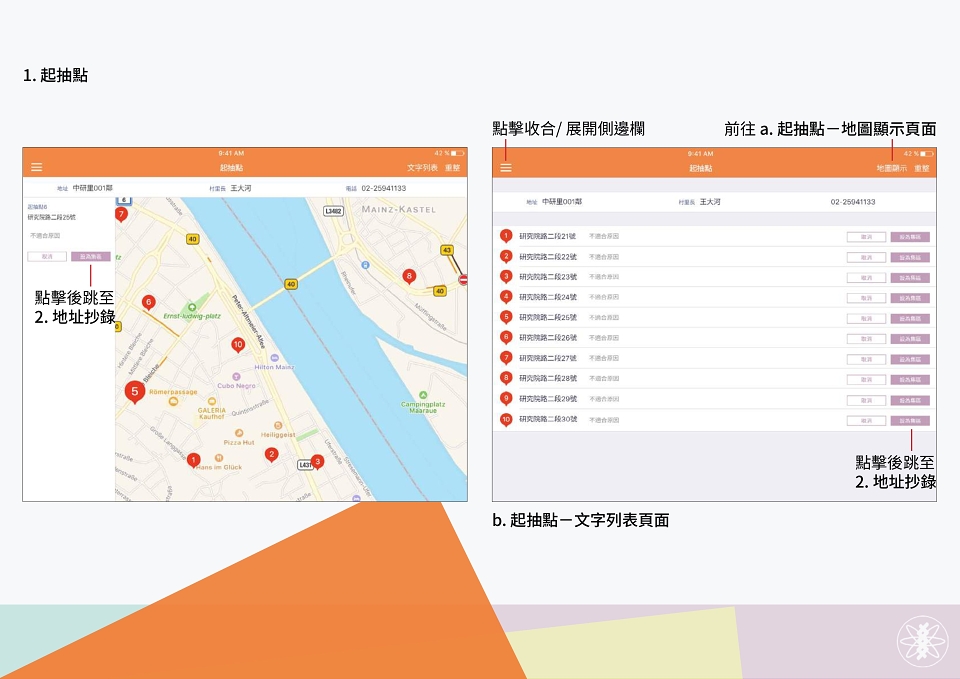Image resolution: width=960 pixels, height=679 pixels.
Task: Open 不適合原因 for 研究院路二段25號 row
Action: (604, 317)
